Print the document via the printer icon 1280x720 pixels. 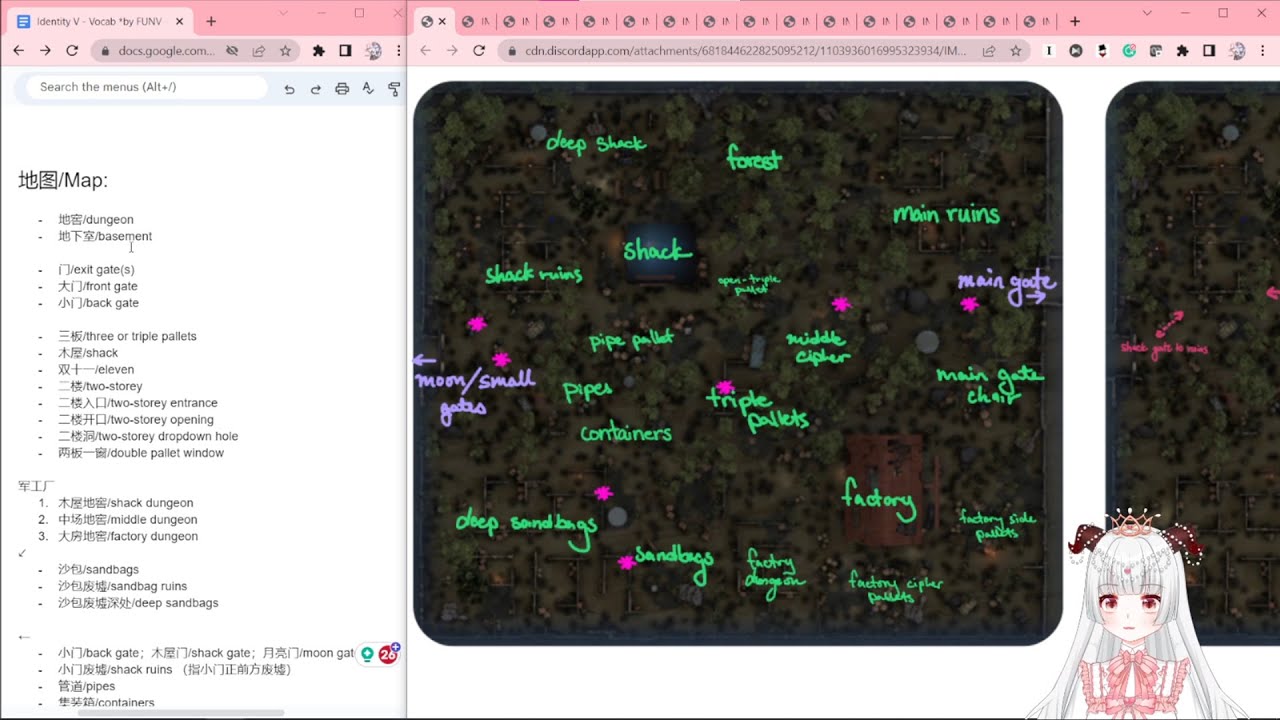click(342, 88)
